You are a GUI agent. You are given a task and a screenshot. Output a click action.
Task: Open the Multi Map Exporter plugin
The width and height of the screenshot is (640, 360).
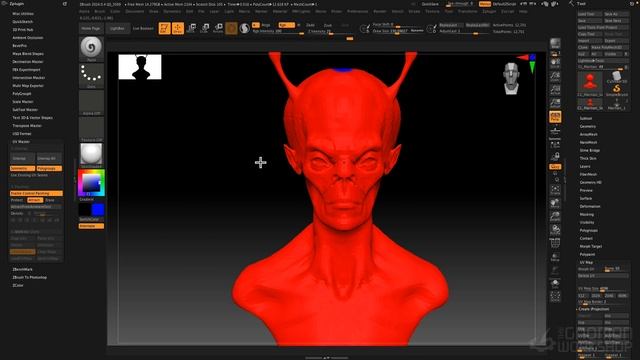tap(28, 86)
